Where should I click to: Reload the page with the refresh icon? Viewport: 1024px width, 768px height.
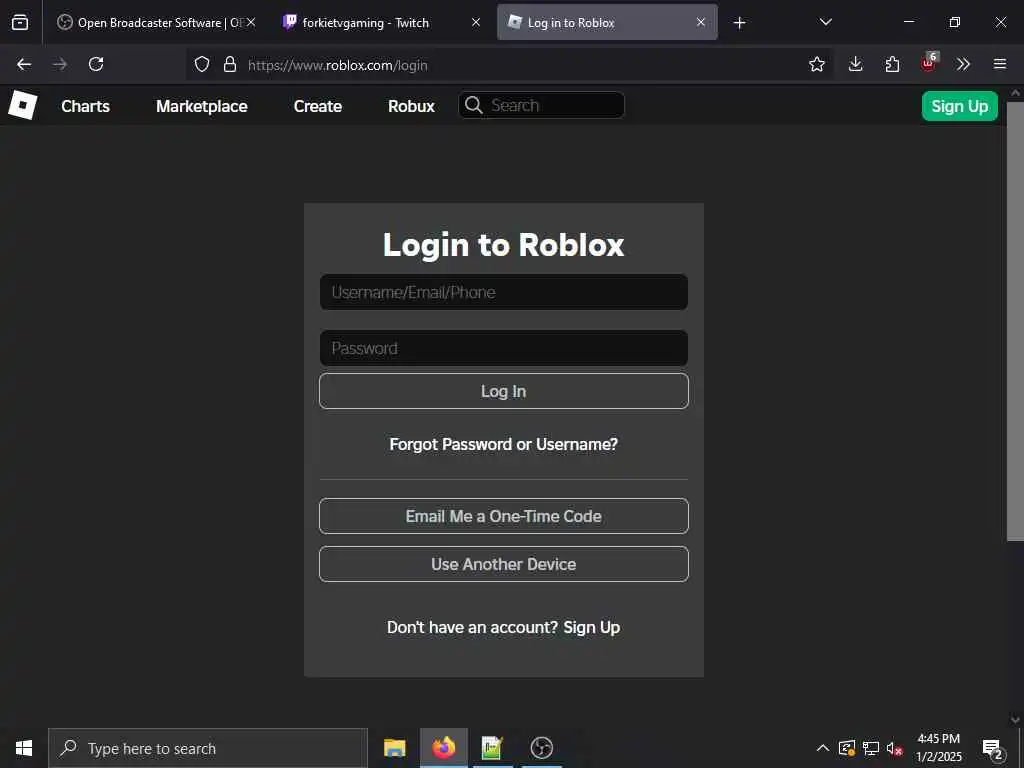point(96,64)
